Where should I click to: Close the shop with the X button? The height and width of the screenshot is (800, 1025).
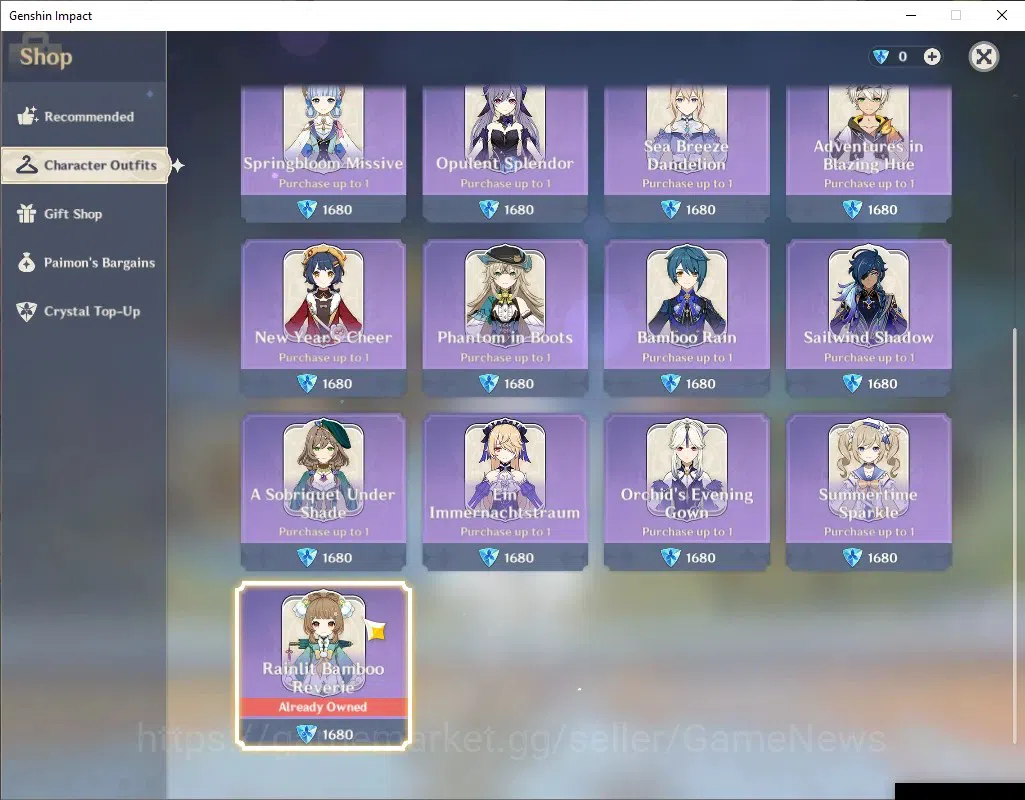click(x=983, y=57)
